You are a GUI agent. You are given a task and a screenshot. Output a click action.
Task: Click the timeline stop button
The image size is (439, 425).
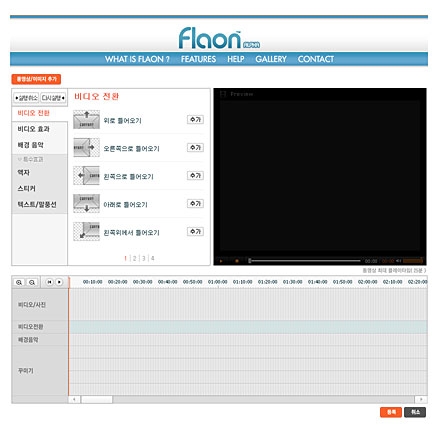tap(59, 282)
